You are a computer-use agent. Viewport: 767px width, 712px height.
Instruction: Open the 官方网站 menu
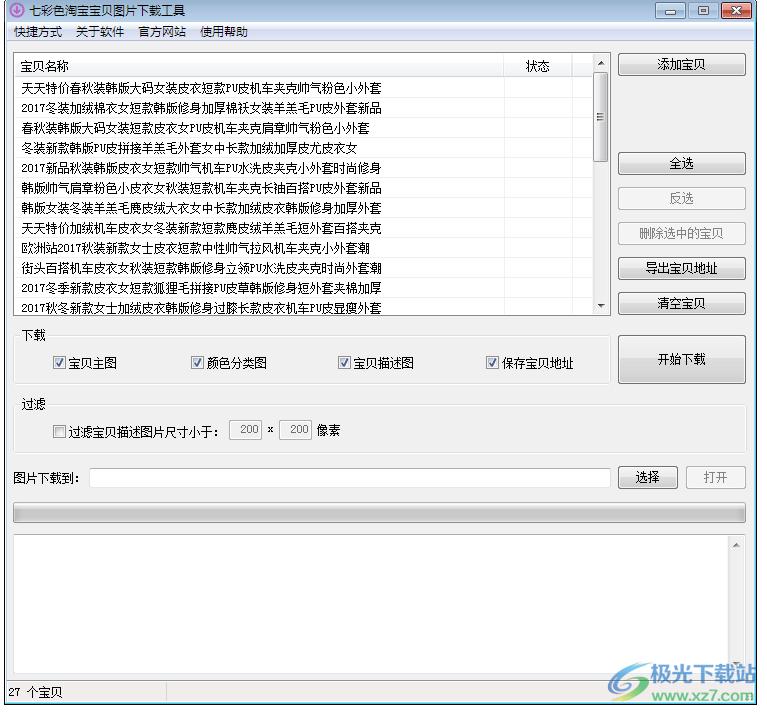pos(162,32)
